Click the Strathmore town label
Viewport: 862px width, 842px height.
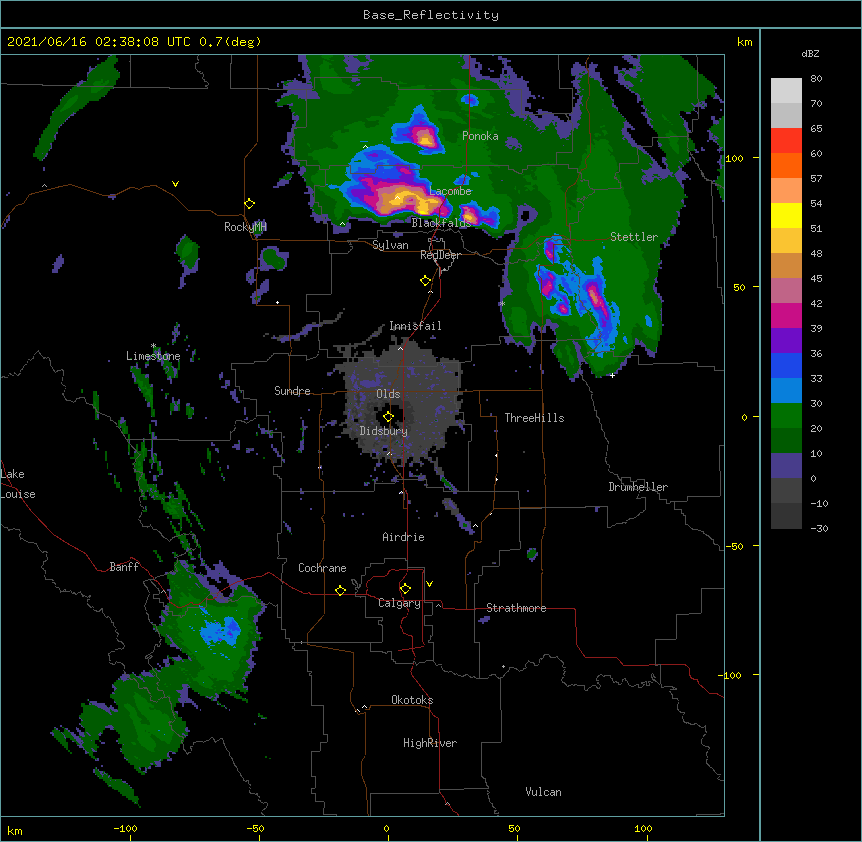[516, 608]
